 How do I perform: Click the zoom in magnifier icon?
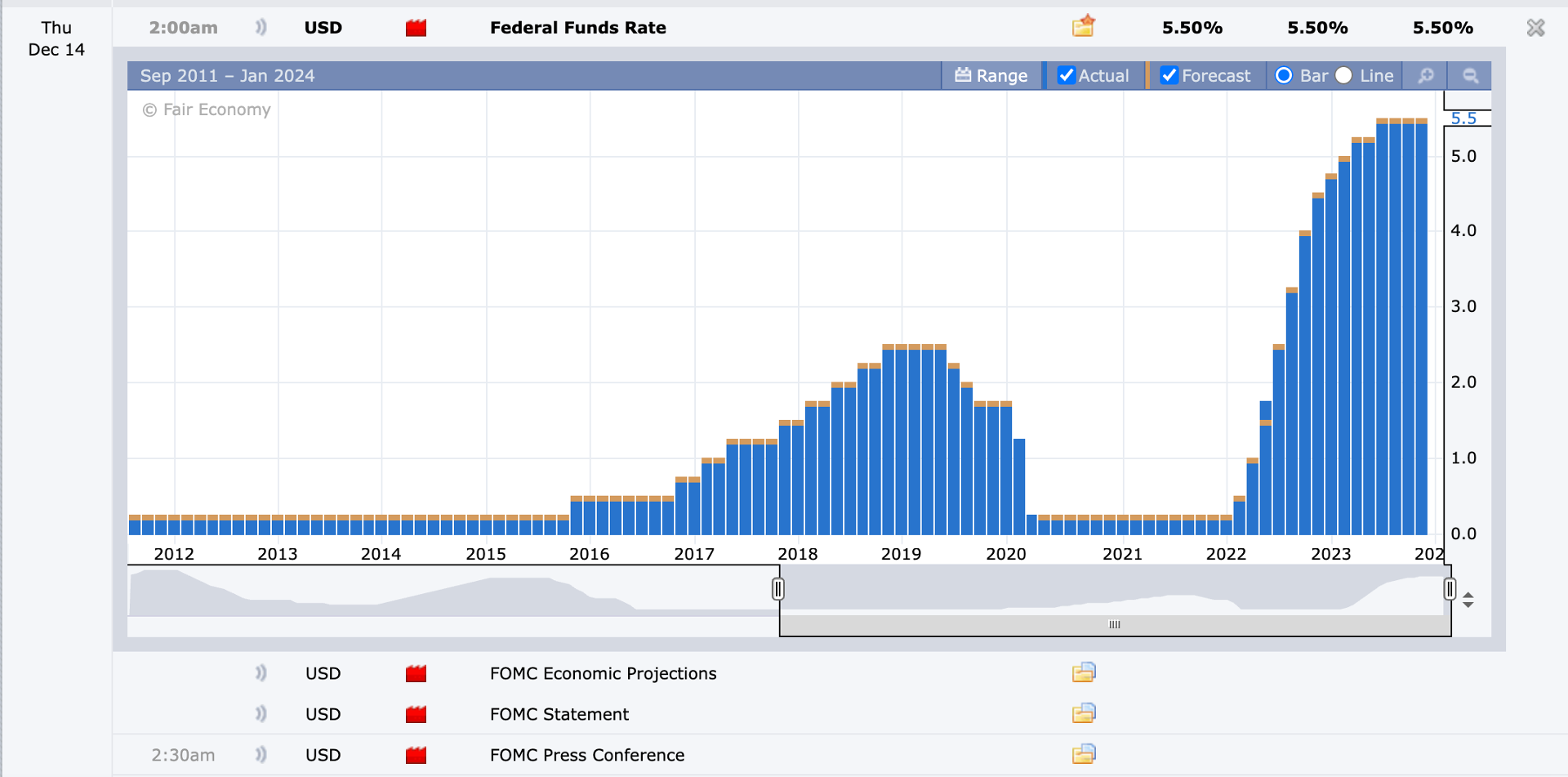click(1426, 75)
